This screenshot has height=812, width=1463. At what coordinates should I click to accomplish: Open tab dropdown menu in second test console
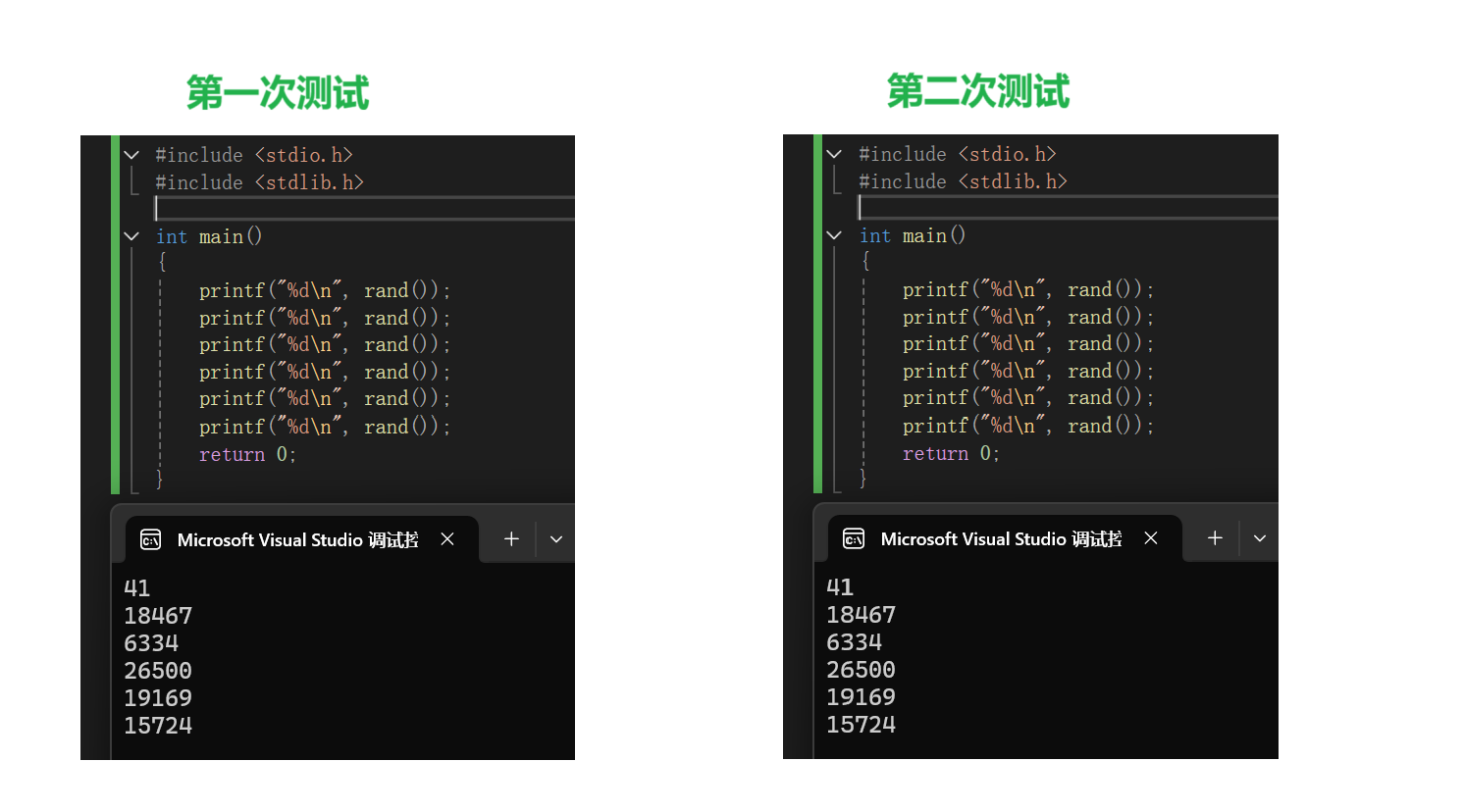[x=1260, y=538]
